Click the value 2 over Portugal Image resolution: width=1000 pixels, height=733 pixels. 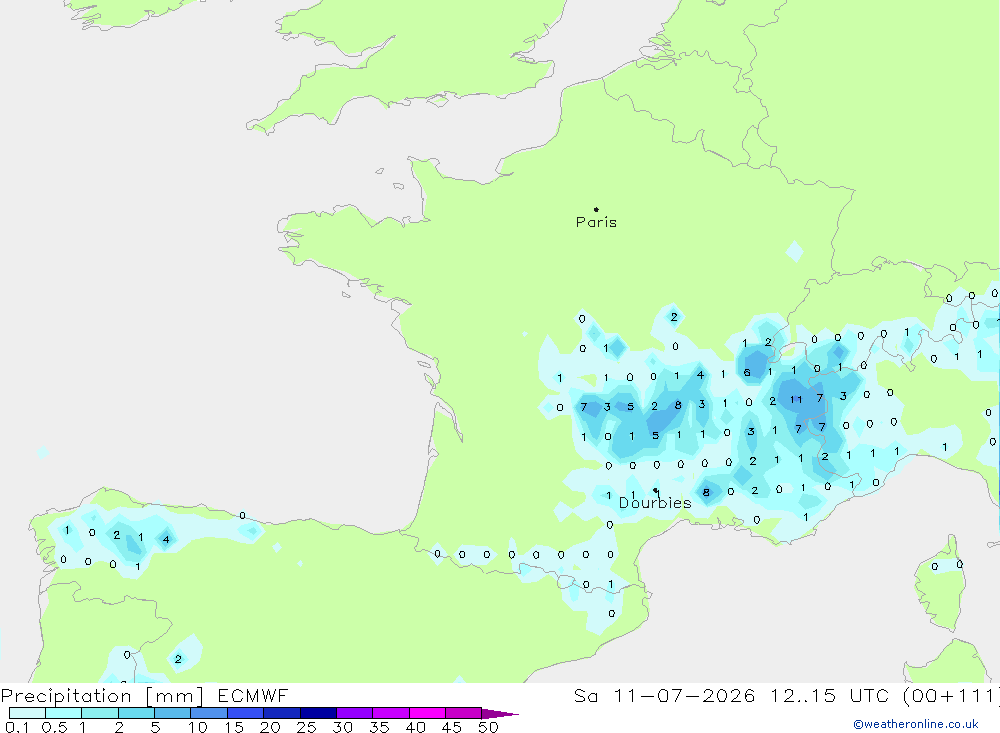pos(178,659)
